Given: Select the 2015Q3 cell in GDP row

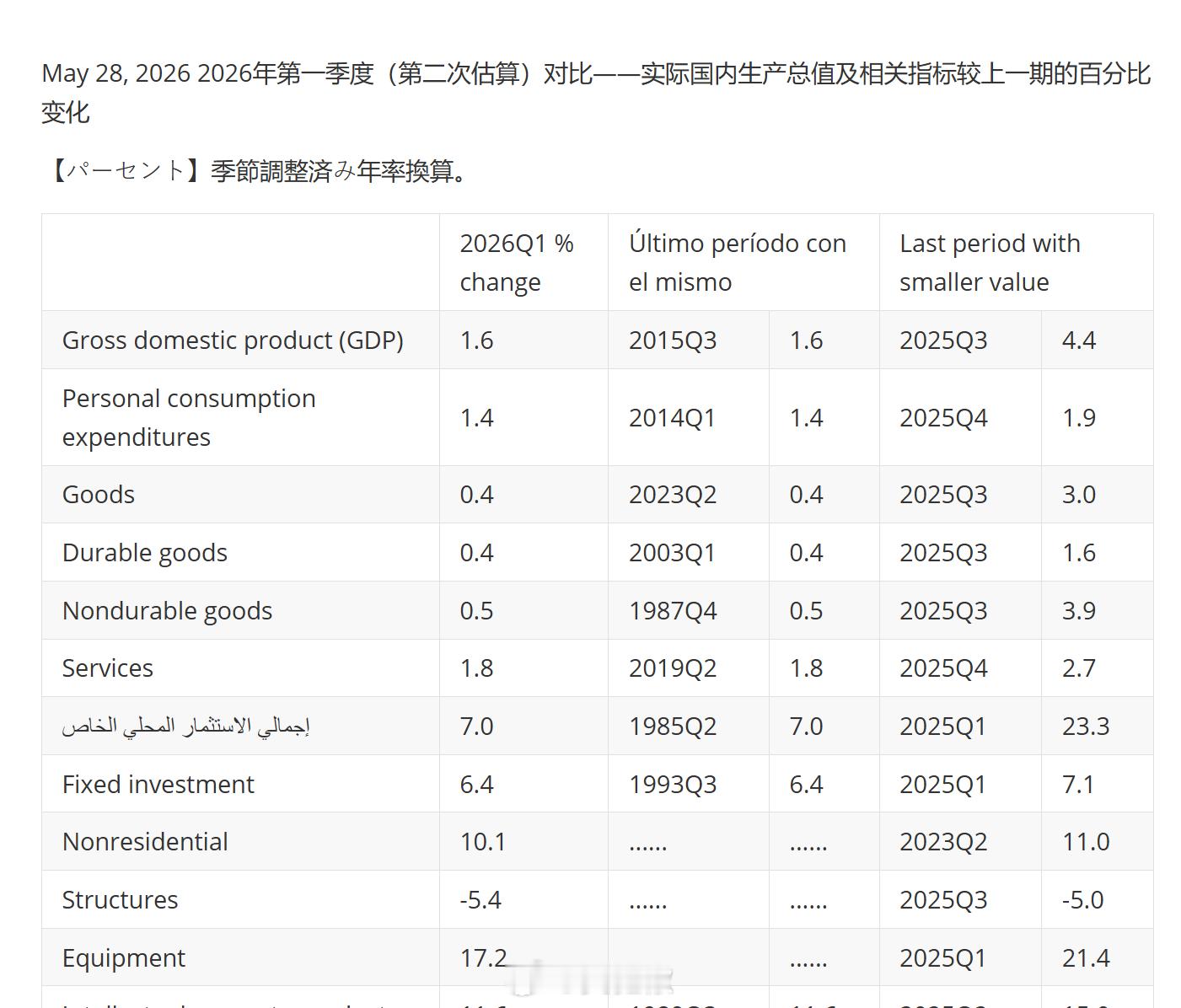Looking at the screenshot, I should (x=673, y=340).
